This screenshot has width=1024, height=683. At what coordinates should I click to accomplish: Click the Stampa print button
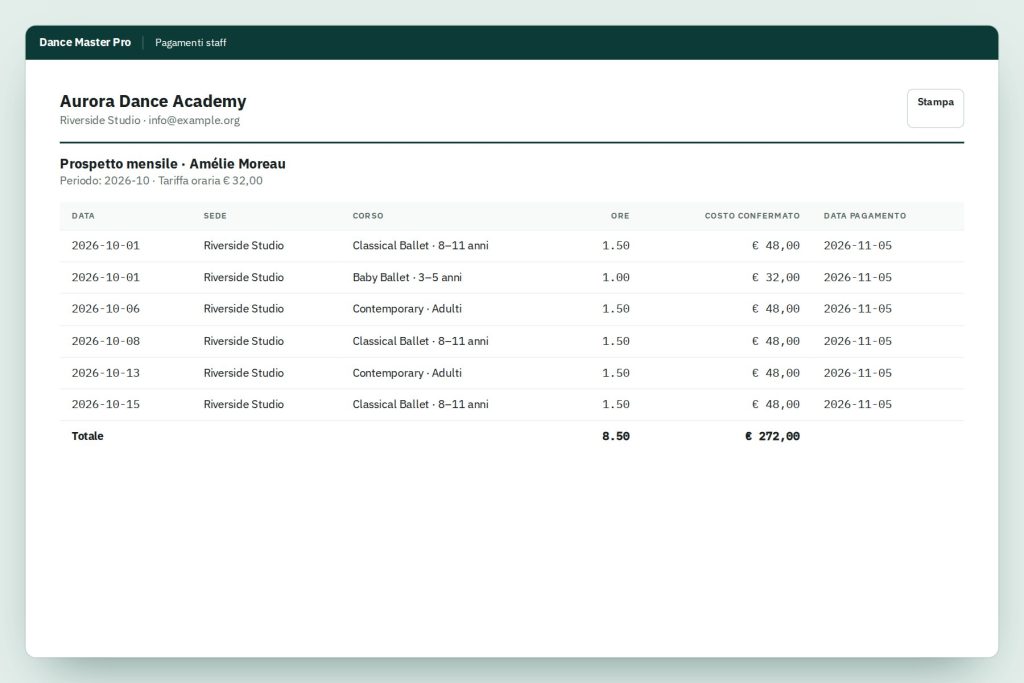point(935,108)
